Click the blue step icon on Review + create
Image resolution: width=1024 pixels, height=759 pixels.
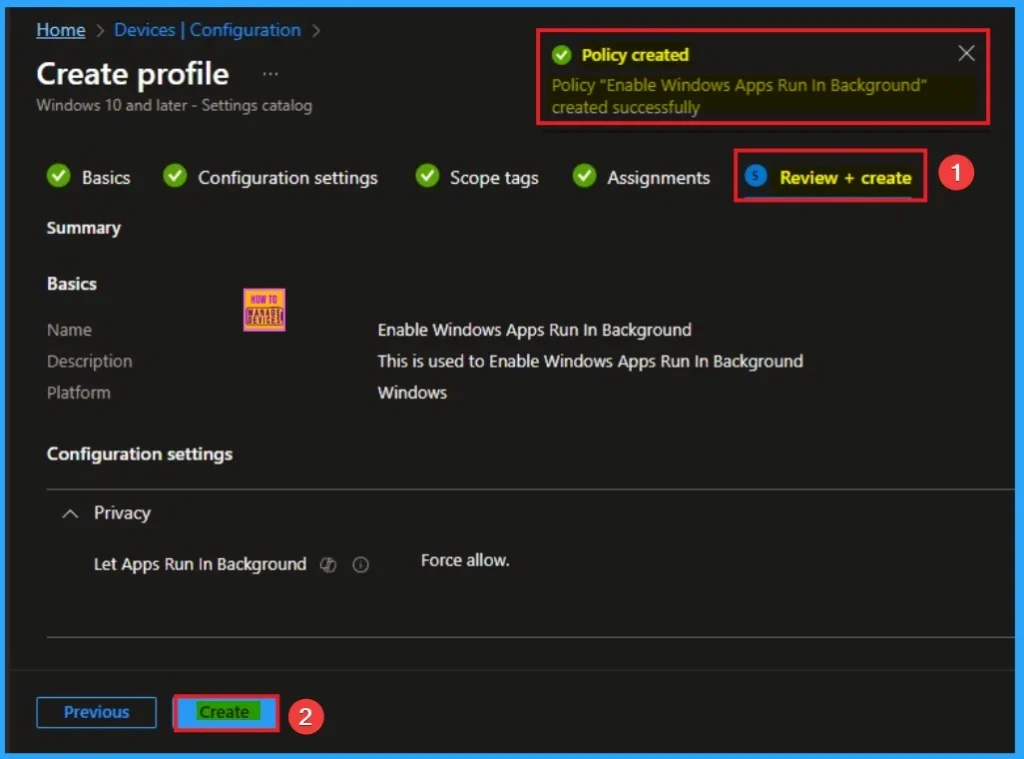(x=756, y=177)
